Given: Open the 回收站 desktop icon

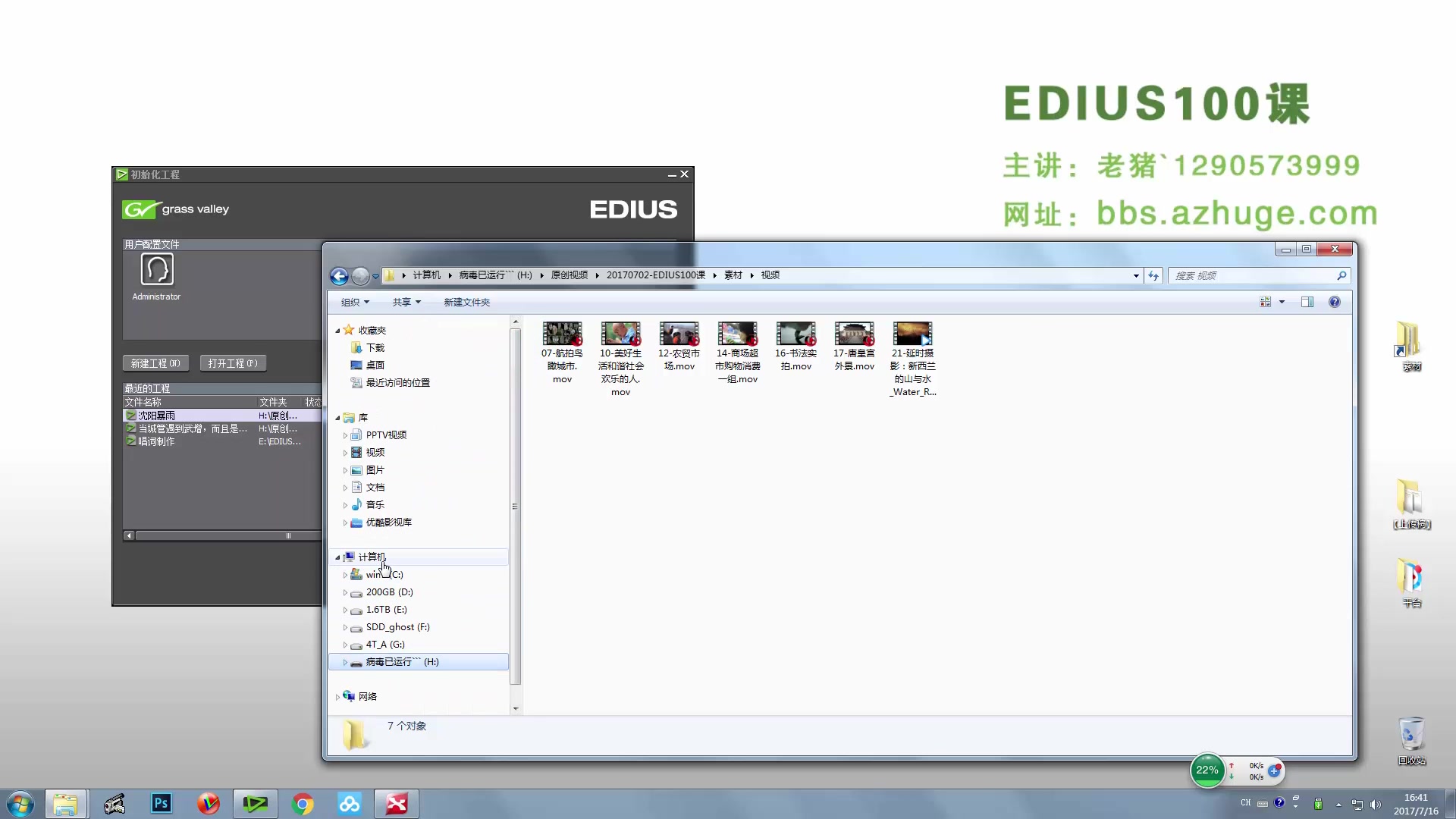Looking at the screenshot, I should 1411,741.
